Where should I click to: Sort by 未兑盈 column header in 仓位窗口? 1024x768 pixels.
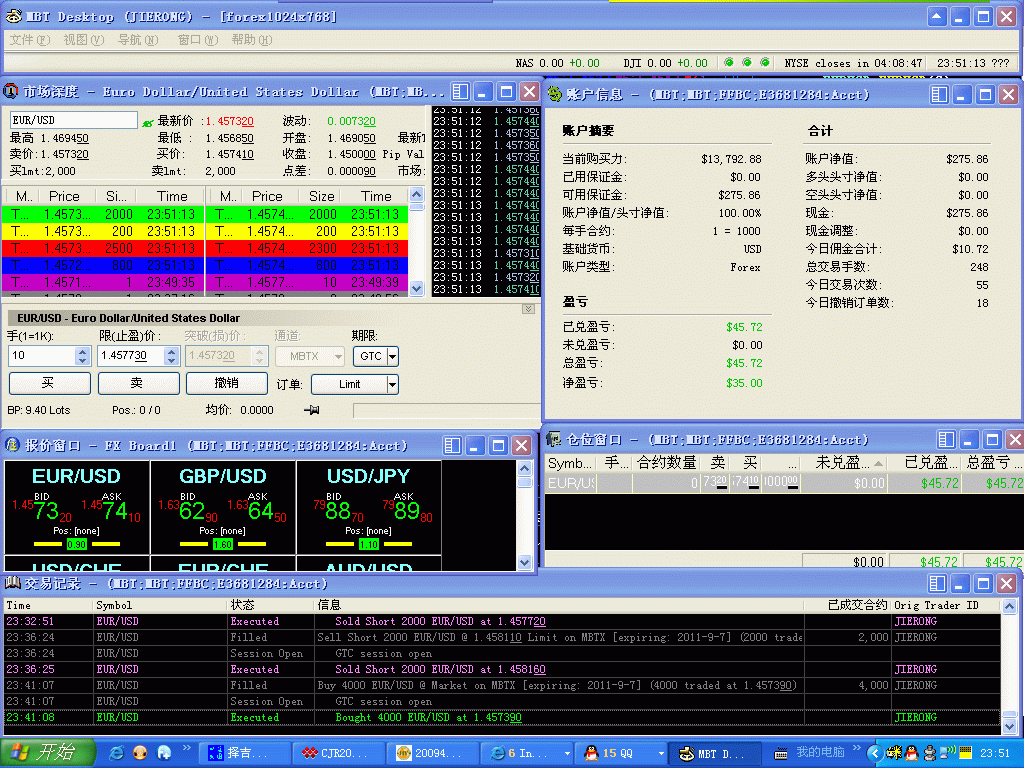843,463
